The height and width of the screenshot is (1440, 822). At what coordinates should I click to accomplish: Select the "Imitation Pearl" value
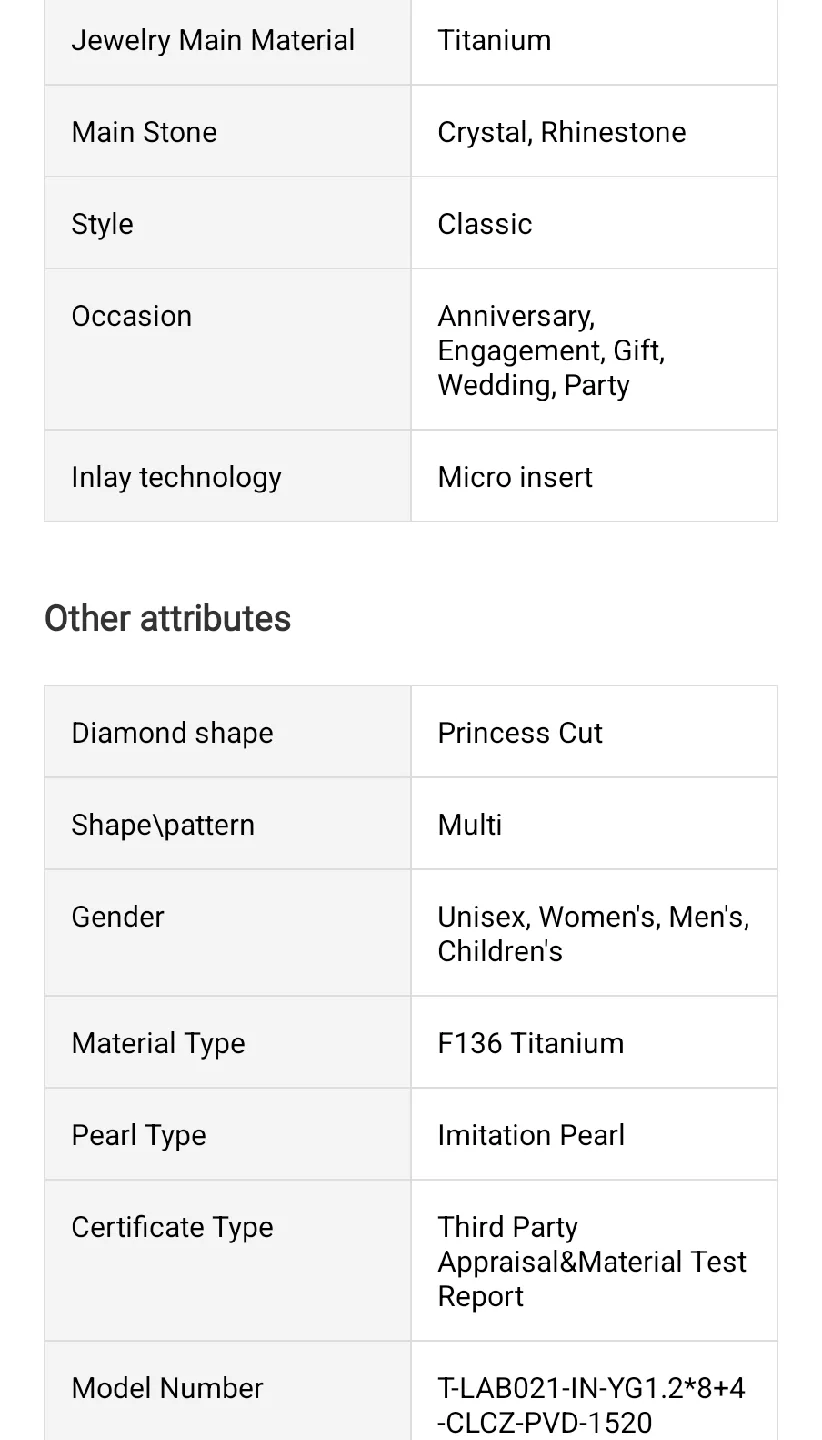pyautogui.click(x=531, y=1135)
